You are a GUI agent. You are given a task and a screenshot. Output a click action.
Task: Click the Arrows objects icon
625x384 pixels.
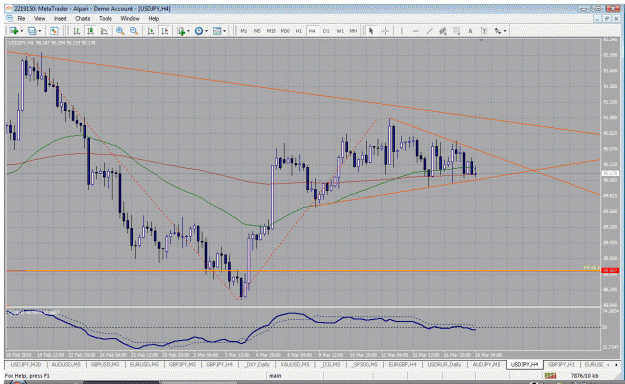498,31
